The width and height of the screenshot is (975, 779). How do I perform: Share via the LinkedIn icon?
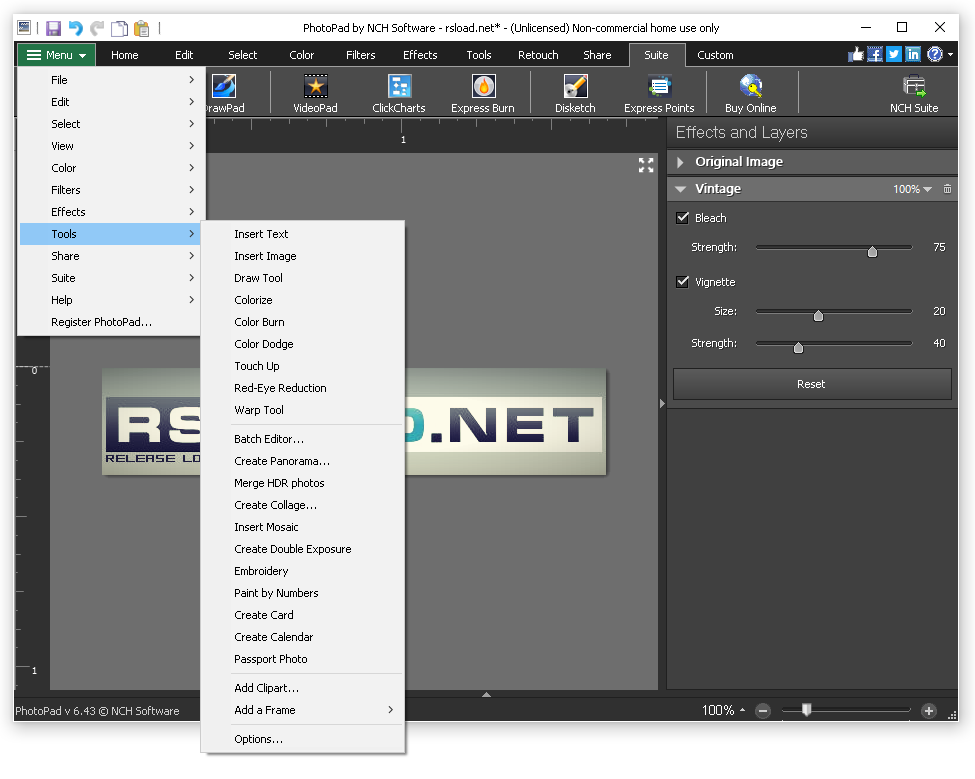click(912, 54)
